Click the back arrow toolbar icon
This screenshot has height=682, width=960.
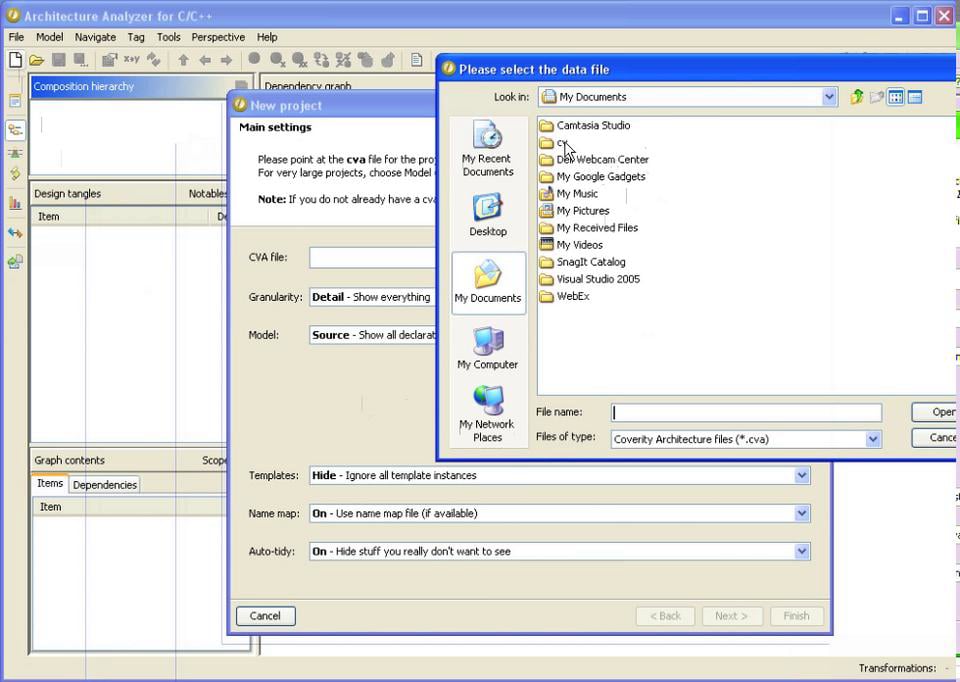tap(205, 60)
